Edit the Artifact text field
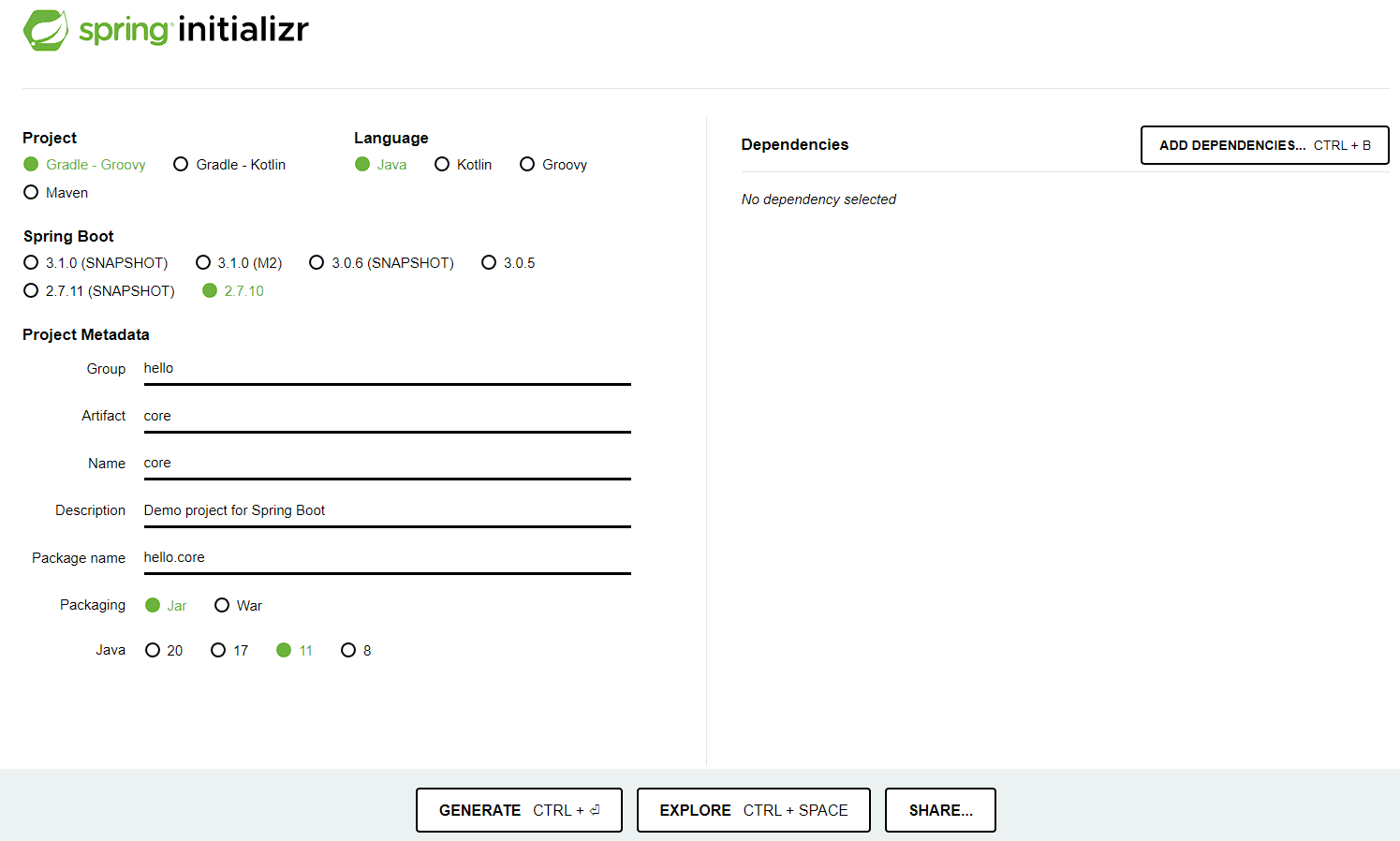Viewport: 1400px width, 841px height. 387,416
